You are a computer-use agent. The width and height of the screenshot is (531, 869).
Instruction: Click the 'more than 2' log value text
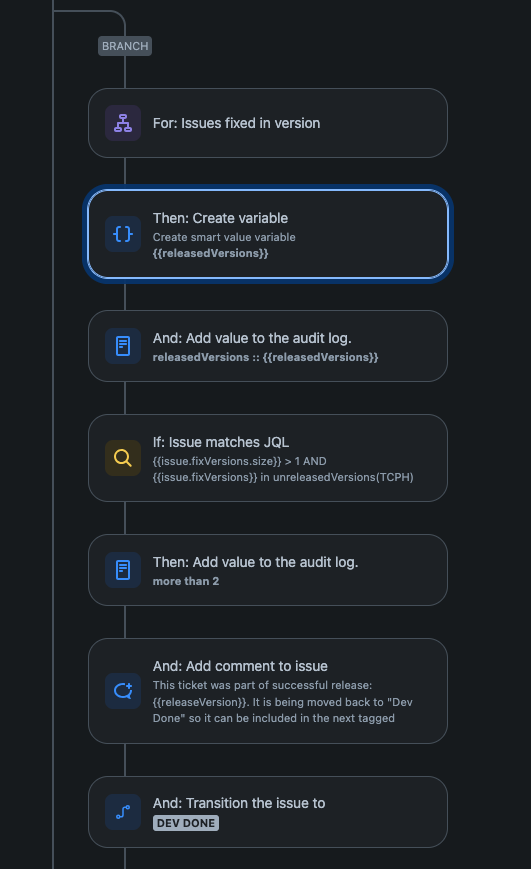click(186, 581)
